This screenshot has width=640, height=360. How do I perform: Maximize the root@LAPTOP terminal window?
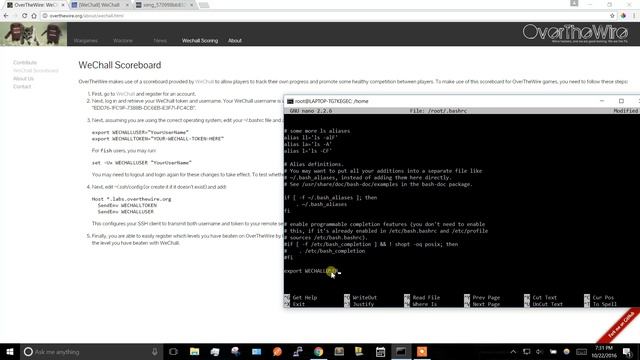tap(621, 101)
